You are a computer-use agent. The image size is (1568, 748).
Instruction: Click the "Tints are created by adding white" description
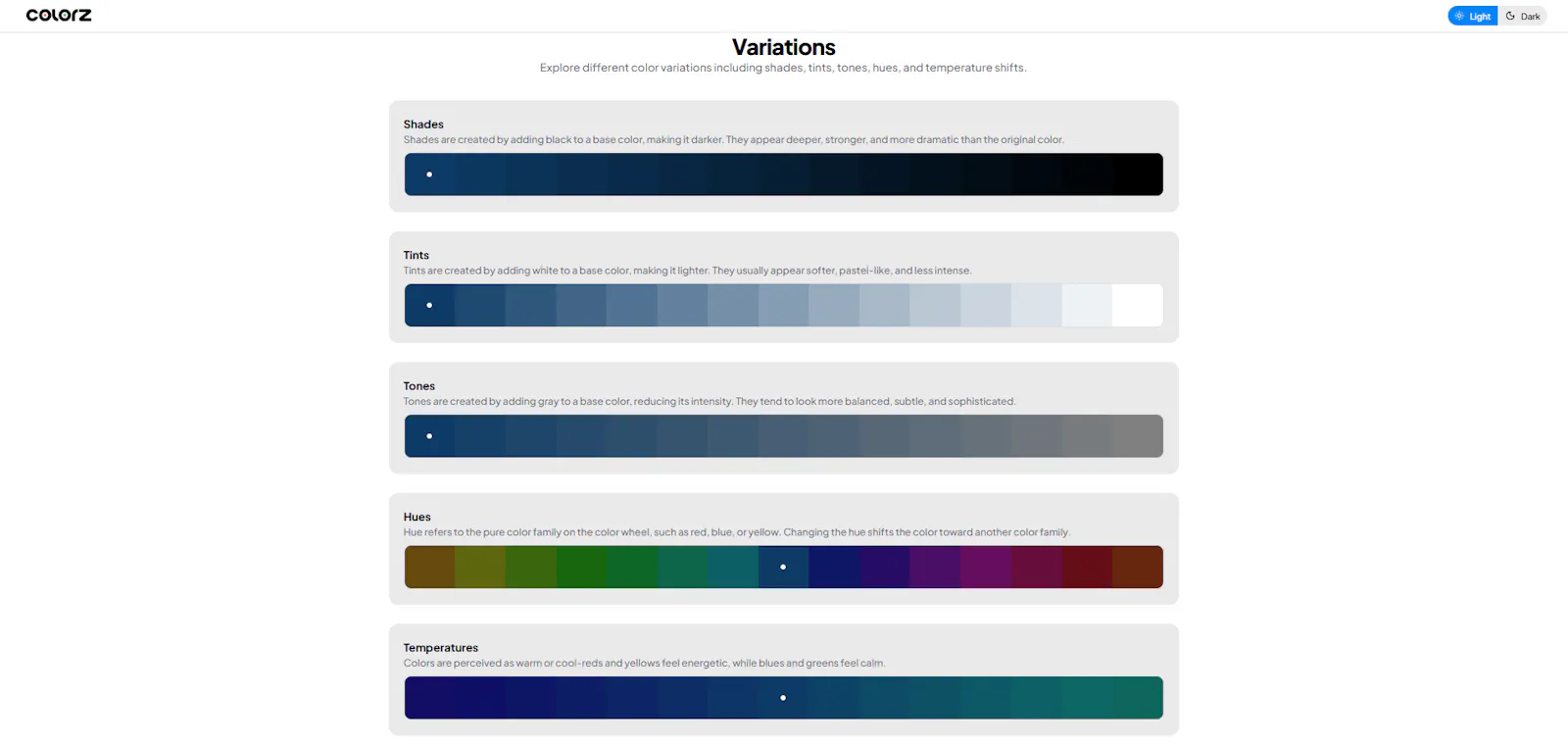688,271
